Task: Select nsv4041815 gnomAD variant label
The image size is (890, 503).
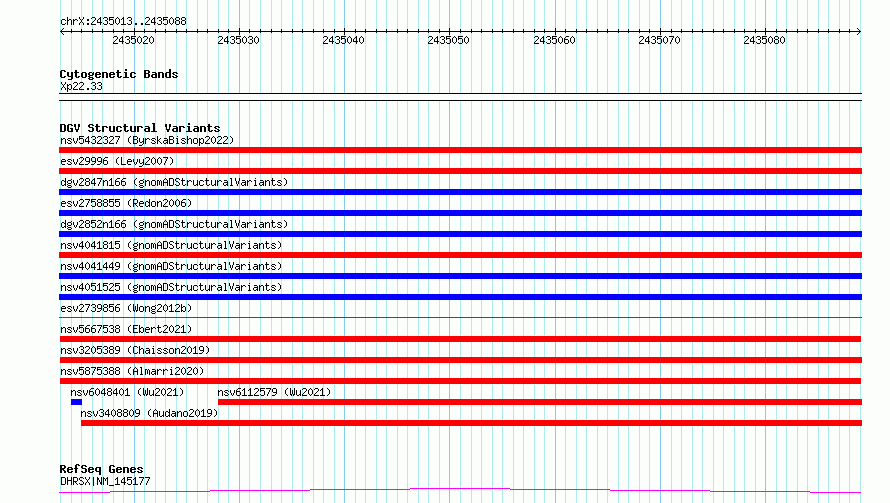Action: 171,245
